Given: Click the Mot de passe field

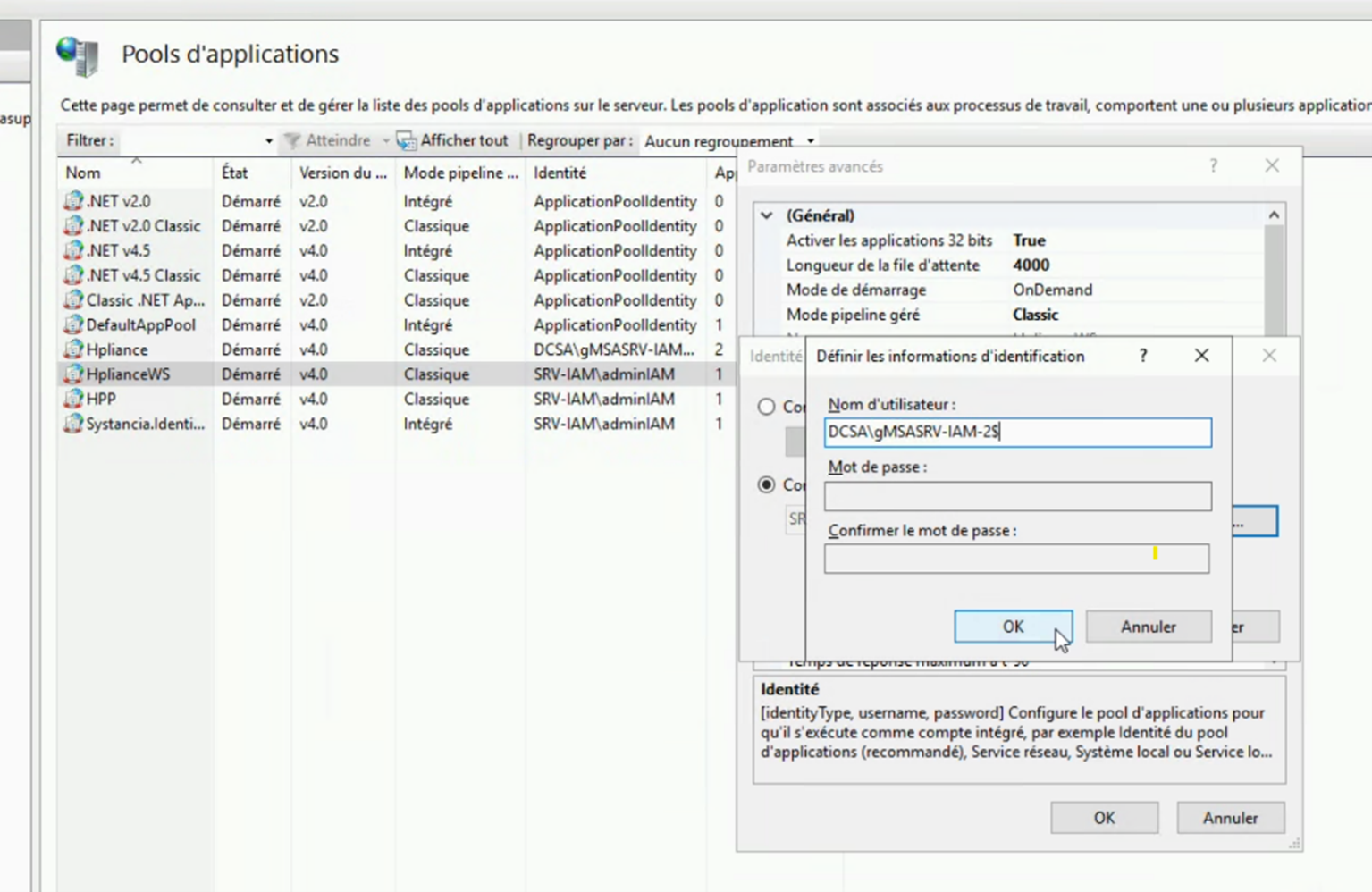Looking at the screenshot, I should pos(1018,496).
